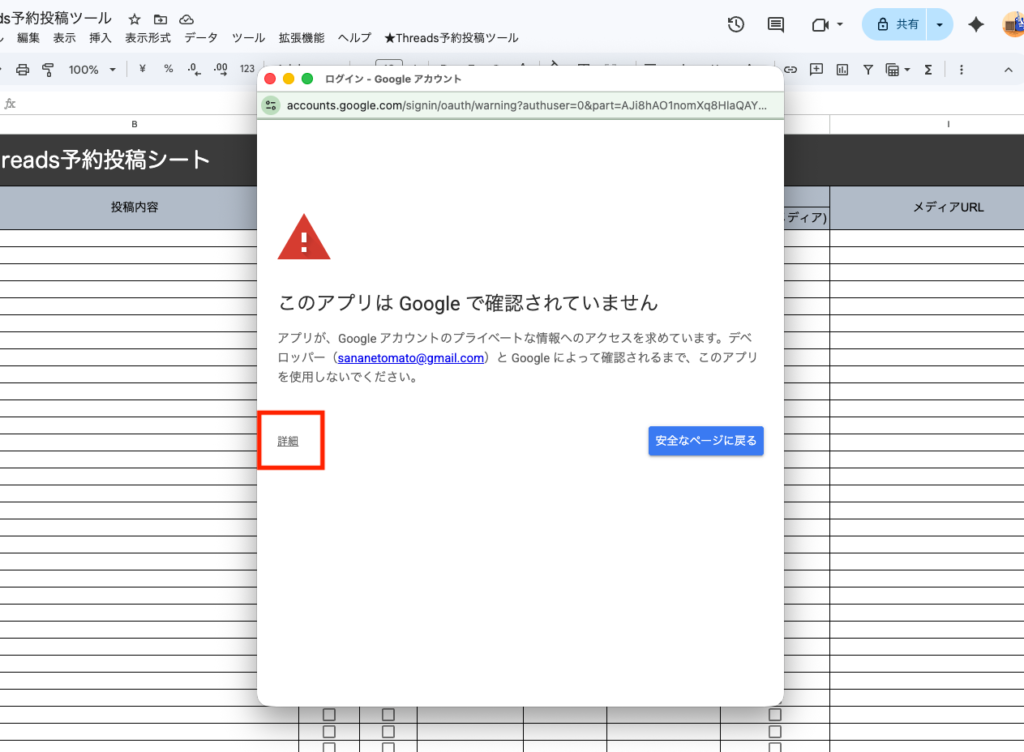Open the 拡張機能 menu

pos(301,38)
